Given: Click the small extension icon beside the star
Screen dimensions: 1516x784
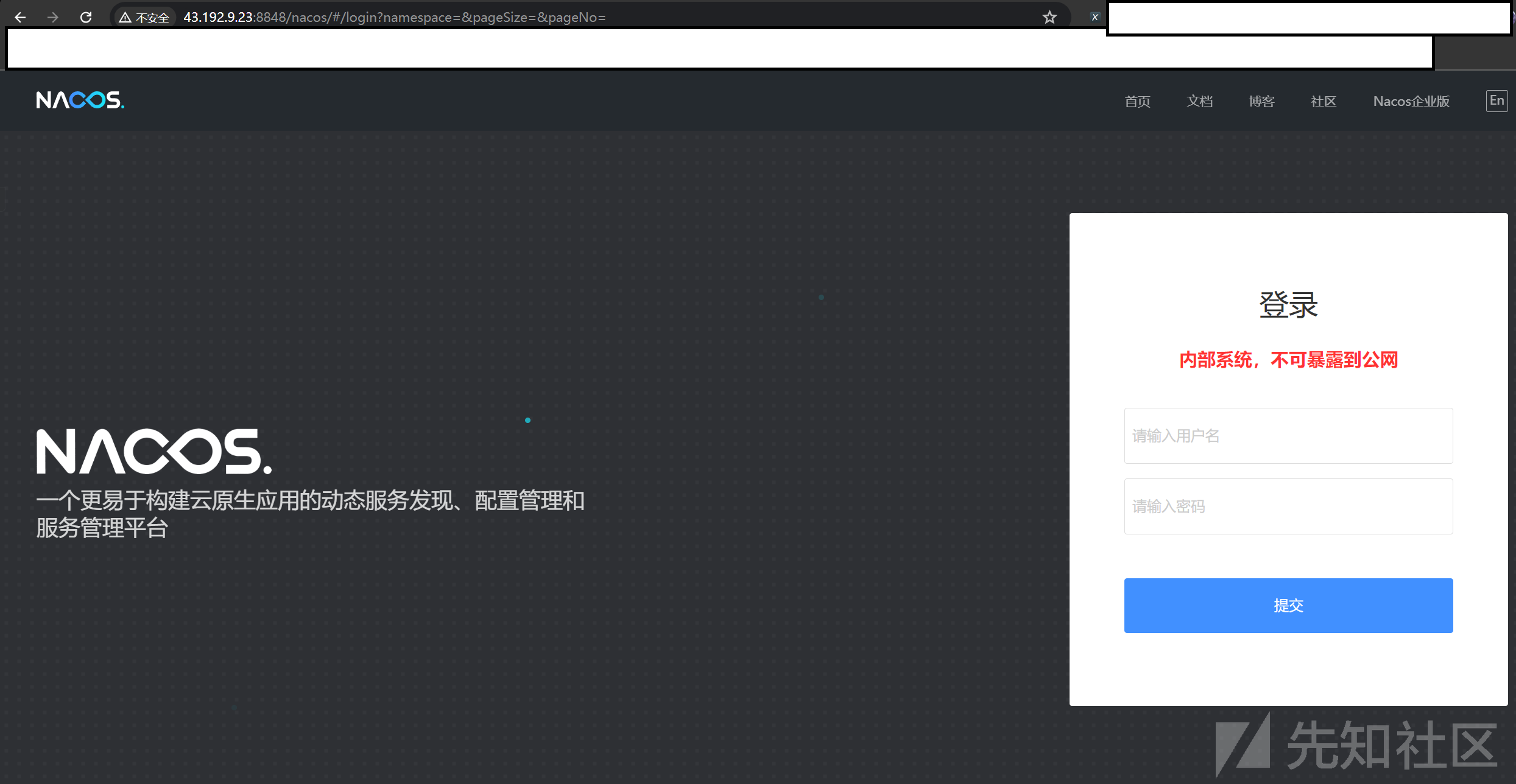Looking at the screenshot, I should pos(1095,17).
